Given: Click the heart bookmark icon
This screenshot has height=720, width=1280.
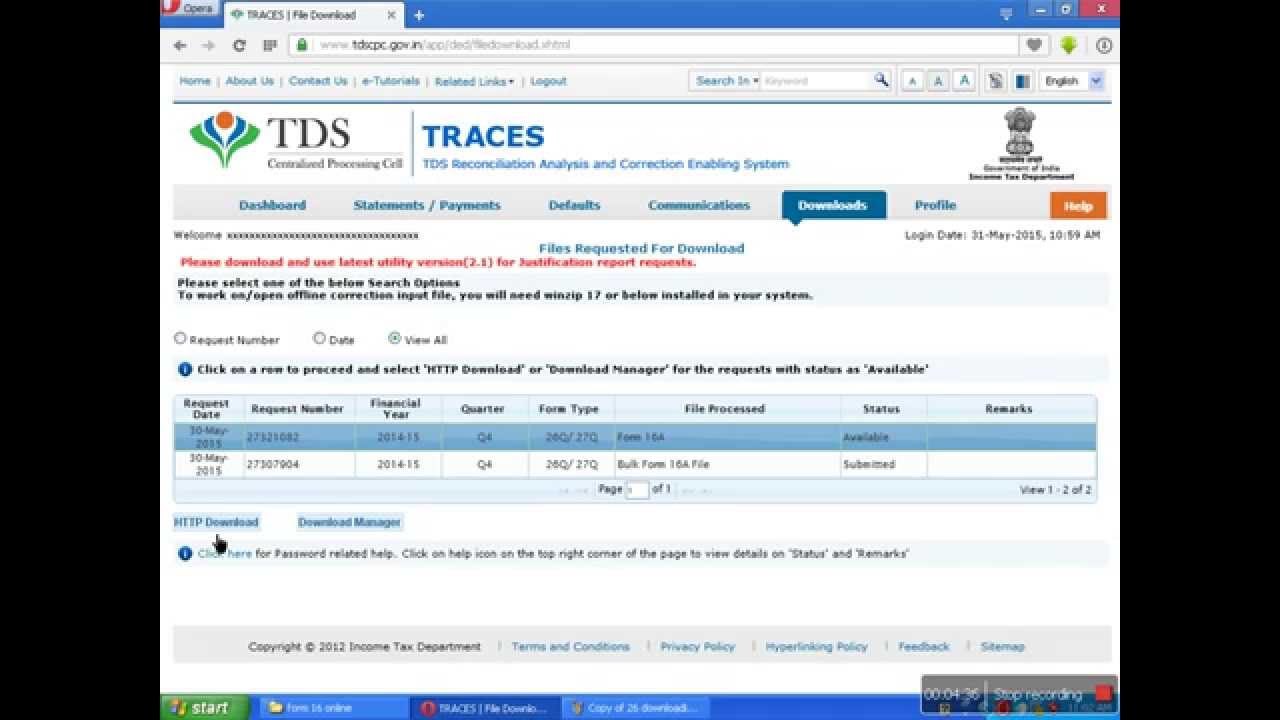Looking at the screenshot, I should pos(1034,45).
